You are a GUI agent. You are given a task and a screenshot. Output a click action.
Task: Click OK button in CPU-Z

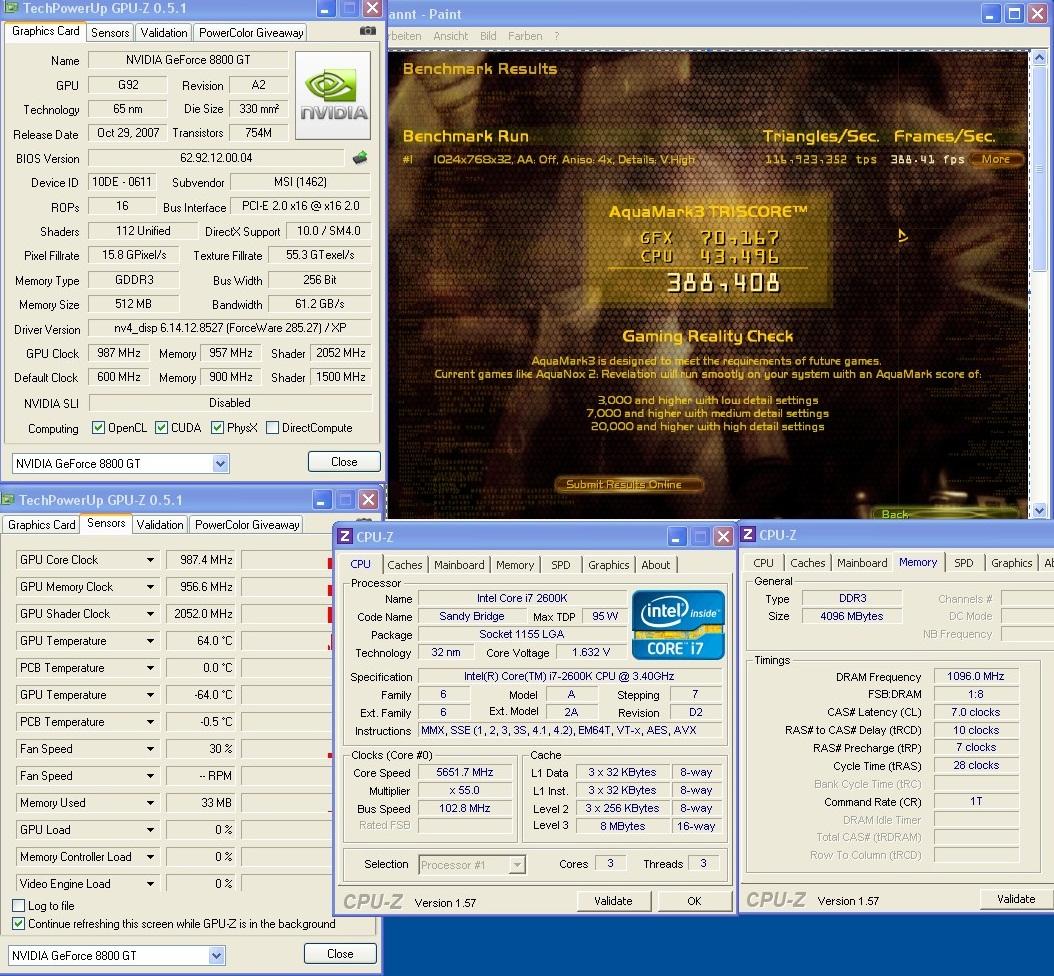point(694,901)
